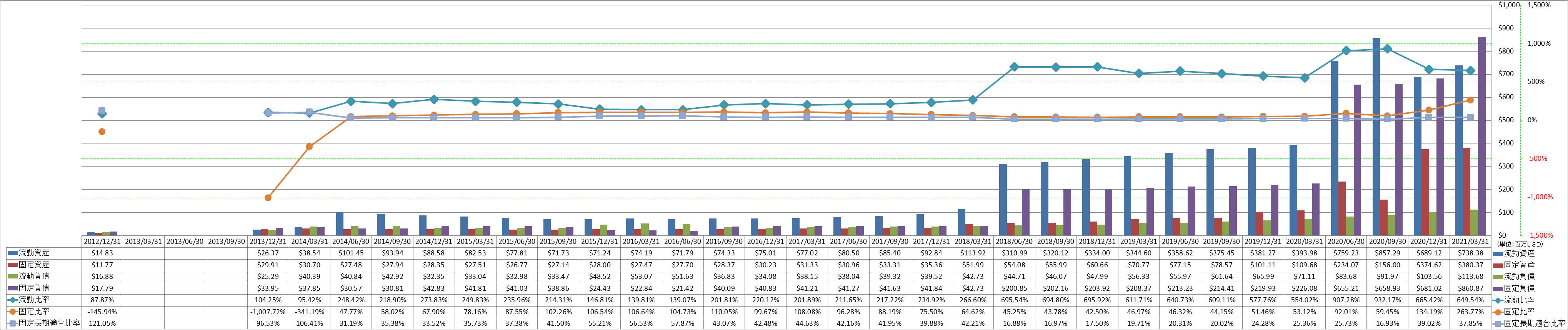Click the $857.29 流動資産 value cell

pos(1387,253)
